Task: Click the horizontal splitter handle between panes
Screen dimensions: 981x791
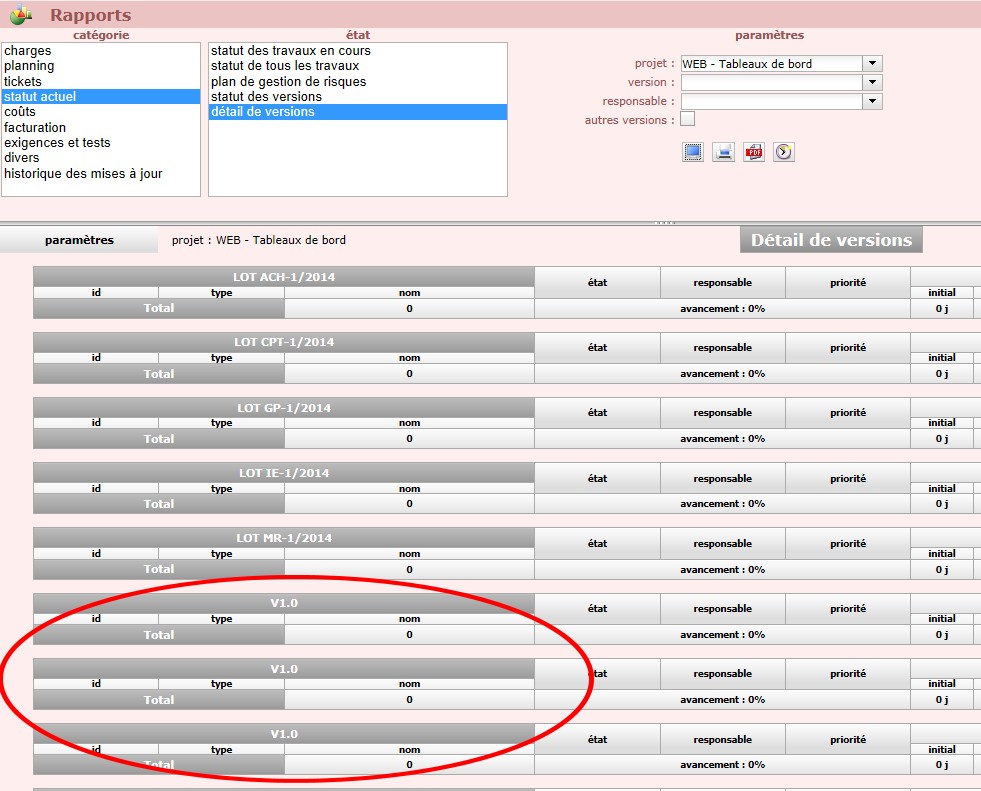Action: click(x=663, y=222)
